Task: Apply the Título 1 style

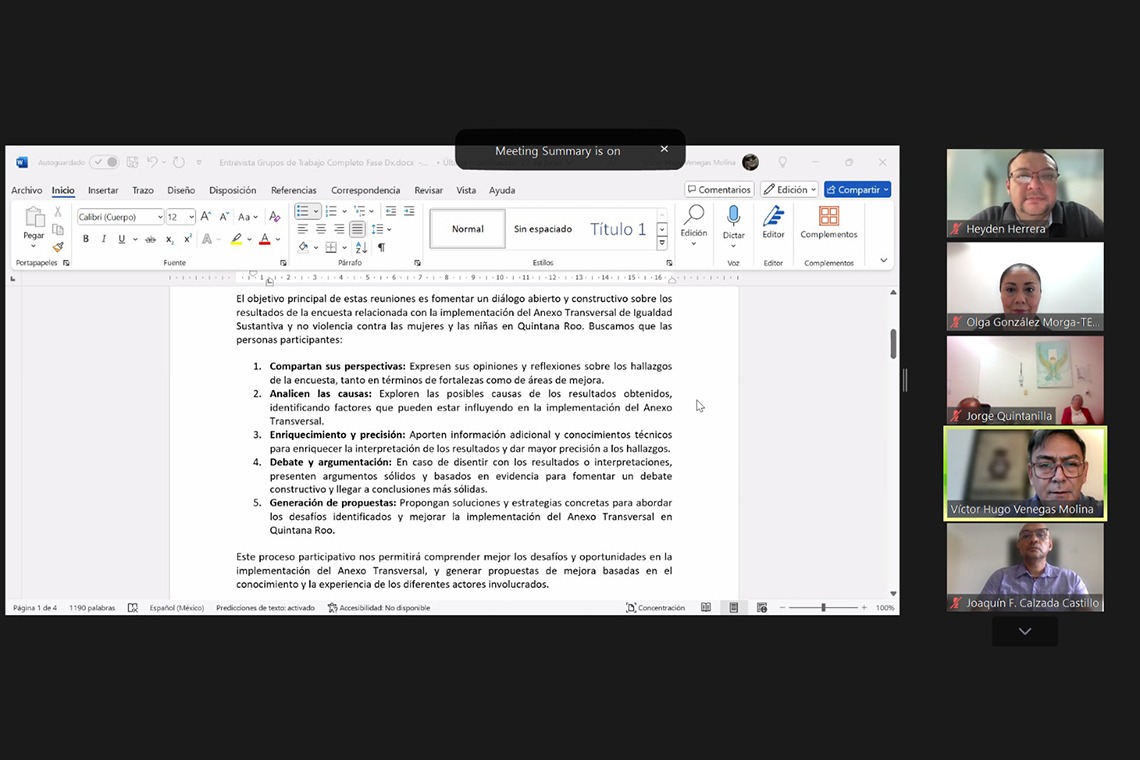Action: 618,229
